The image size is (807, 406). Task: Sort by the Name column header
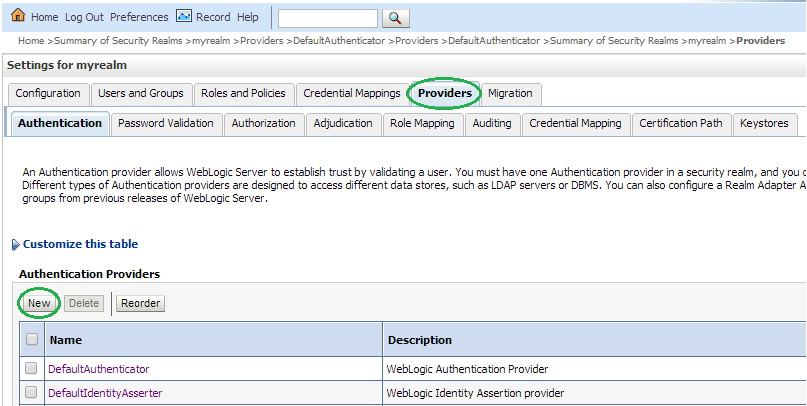point(66,340)
